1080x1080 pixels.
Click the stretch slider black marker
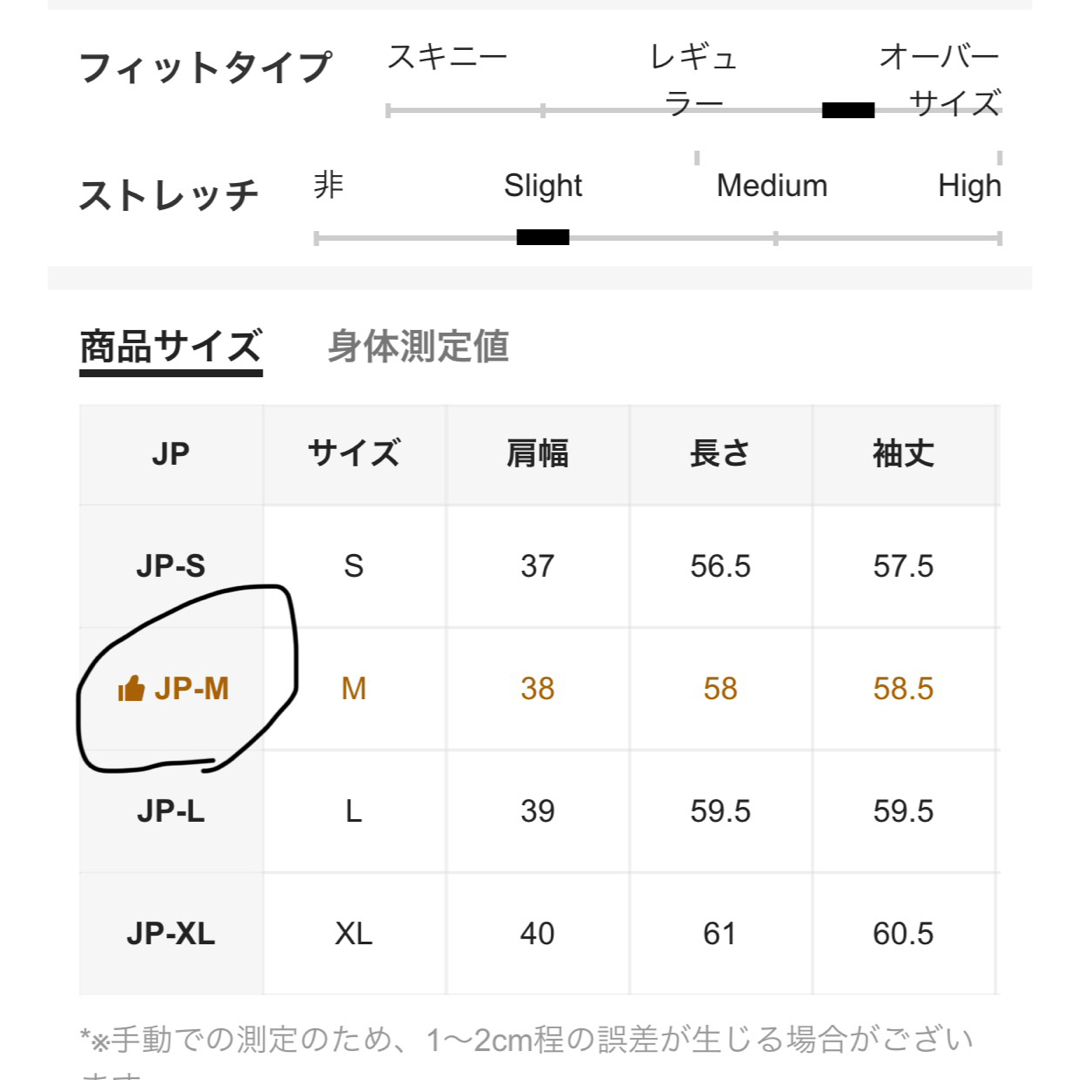tap(543, 238)
